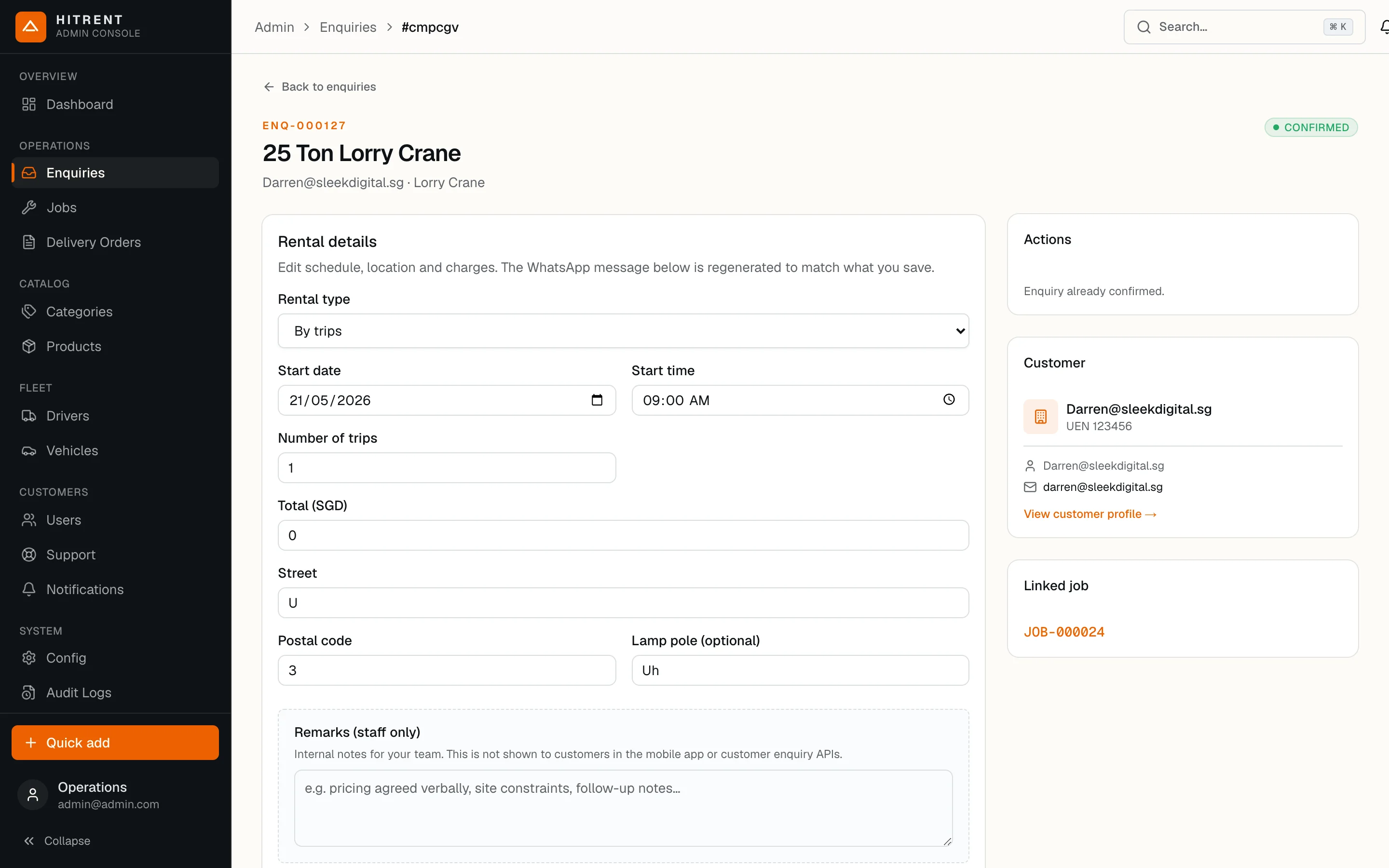
Task: Click the Jobs wrench icon
Action: [29, 207]
